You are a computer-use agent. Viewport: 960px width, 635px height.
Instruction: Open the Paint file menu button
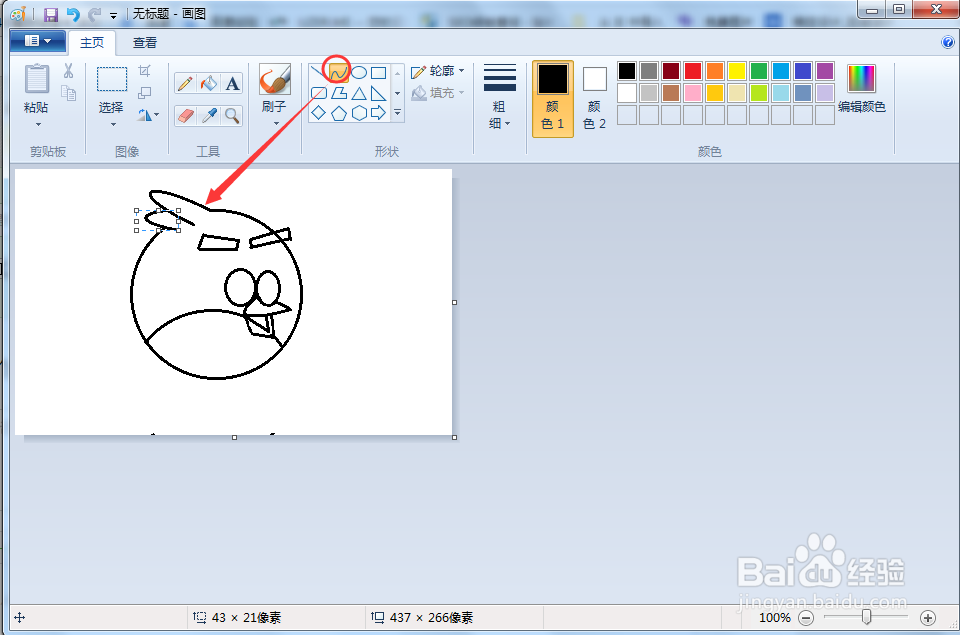point(38,41)
